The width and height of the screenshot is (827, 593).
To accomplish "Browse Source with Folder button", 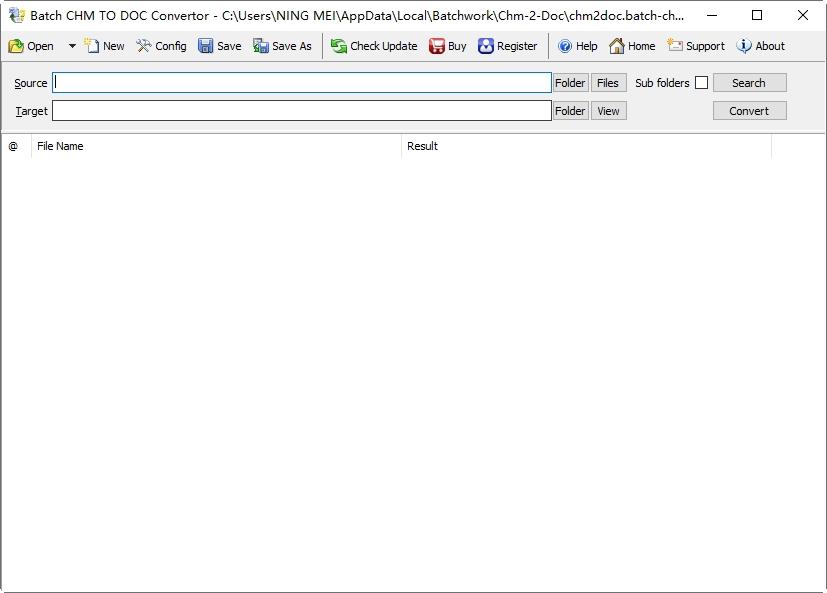I will pos(570,83).
